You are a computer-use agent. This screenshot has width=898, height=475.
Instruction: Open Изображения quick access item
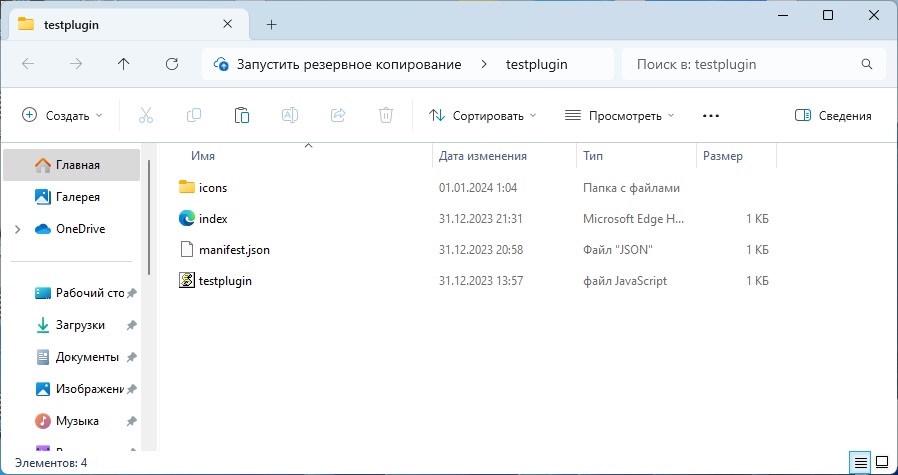pos(72,389)
